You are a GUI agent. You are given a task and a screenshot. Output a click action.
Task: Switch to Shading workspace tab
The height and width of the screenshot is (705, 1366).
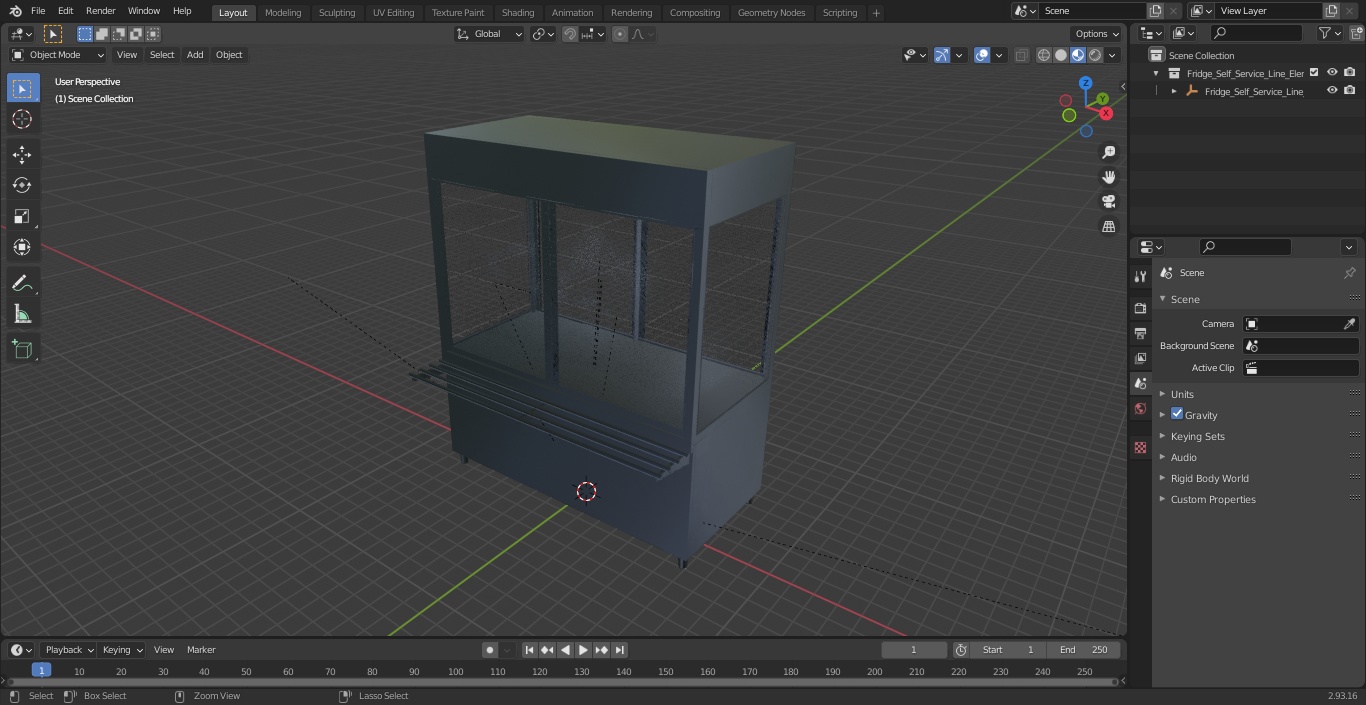[518, 13]
